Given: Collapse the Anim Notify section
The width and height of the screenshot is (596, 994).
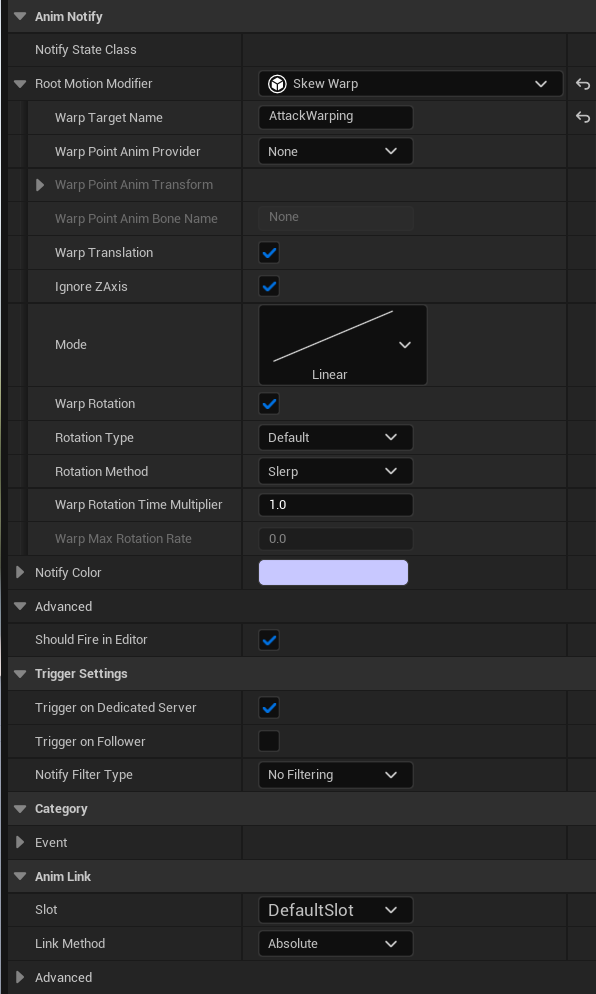Looking at the screenshot, I should [x=20, y=16].
